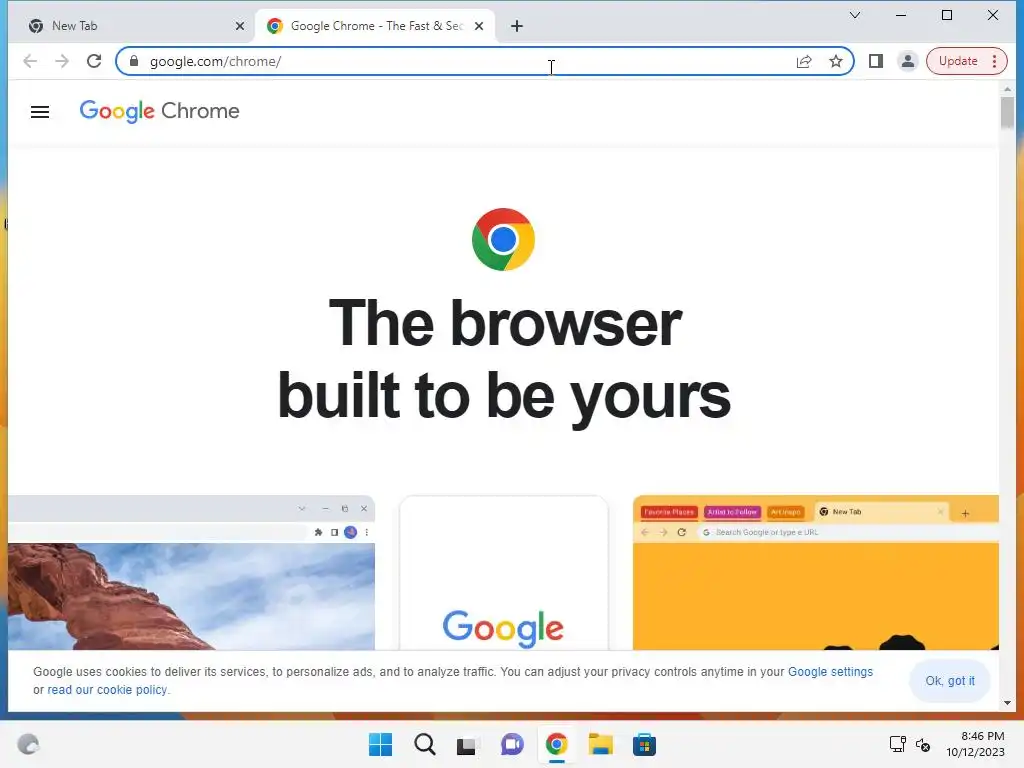Close the Google Chrome tab

[x=479, y=25]
